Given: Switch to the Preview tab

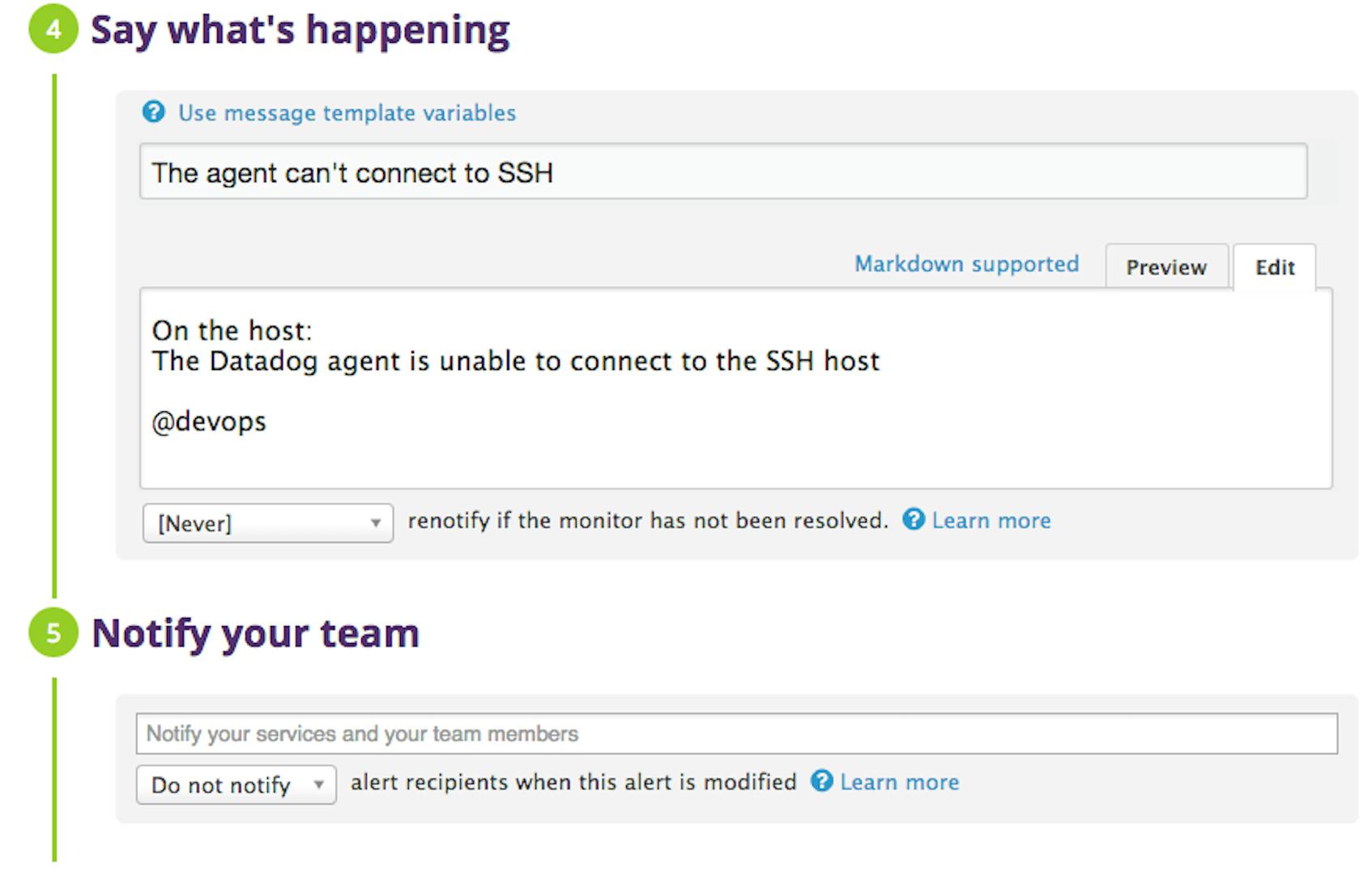Looking at the screenshot, I should (x=1165, y=267).
